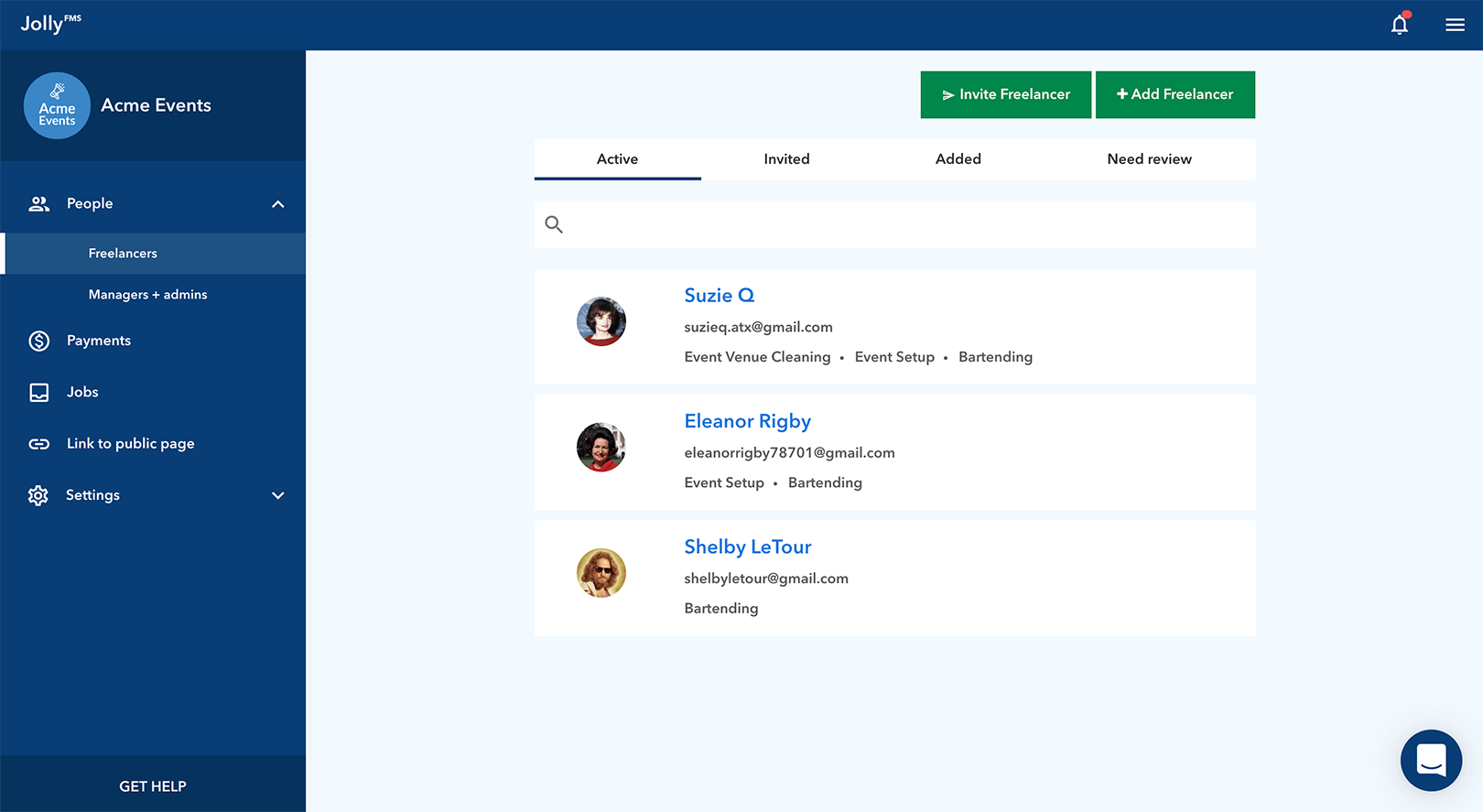This screenshot has height=812, width=1483.
Task: Click the Jobs inbox icon
Action: click(x=38, y=392)
